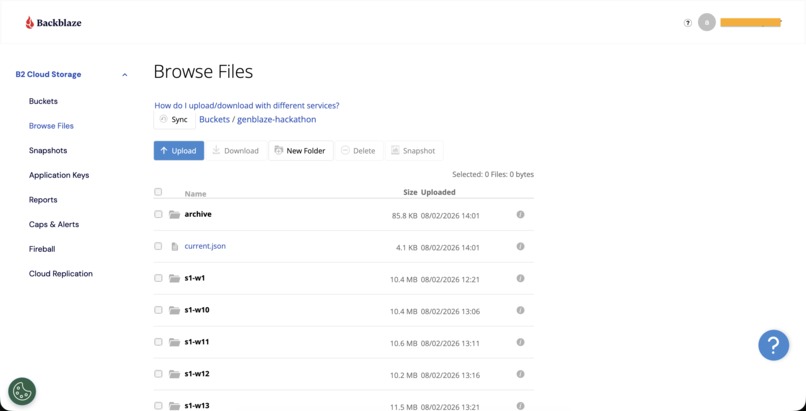Open Cloud Replication in the sidebar
This screenshot has width=806, height=411.
click(61, 274)
